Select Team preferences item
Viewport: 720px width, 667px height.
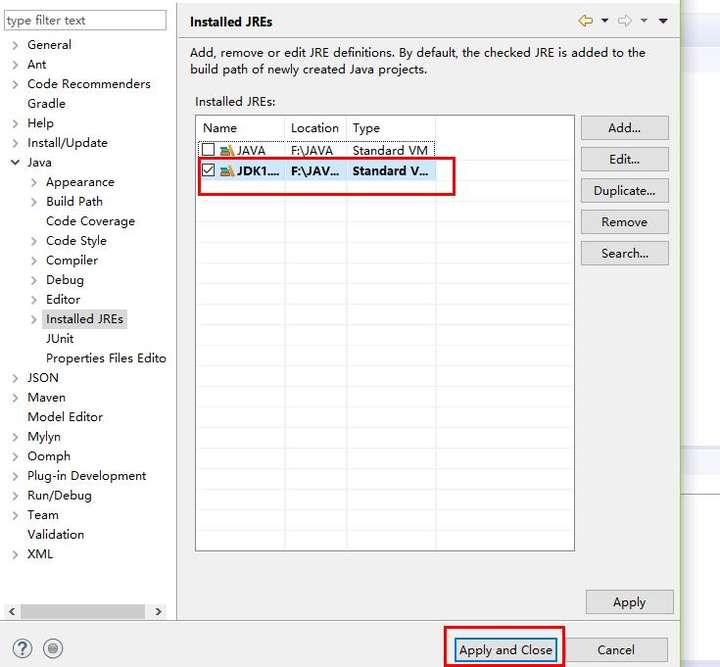(x=43, y=515)
